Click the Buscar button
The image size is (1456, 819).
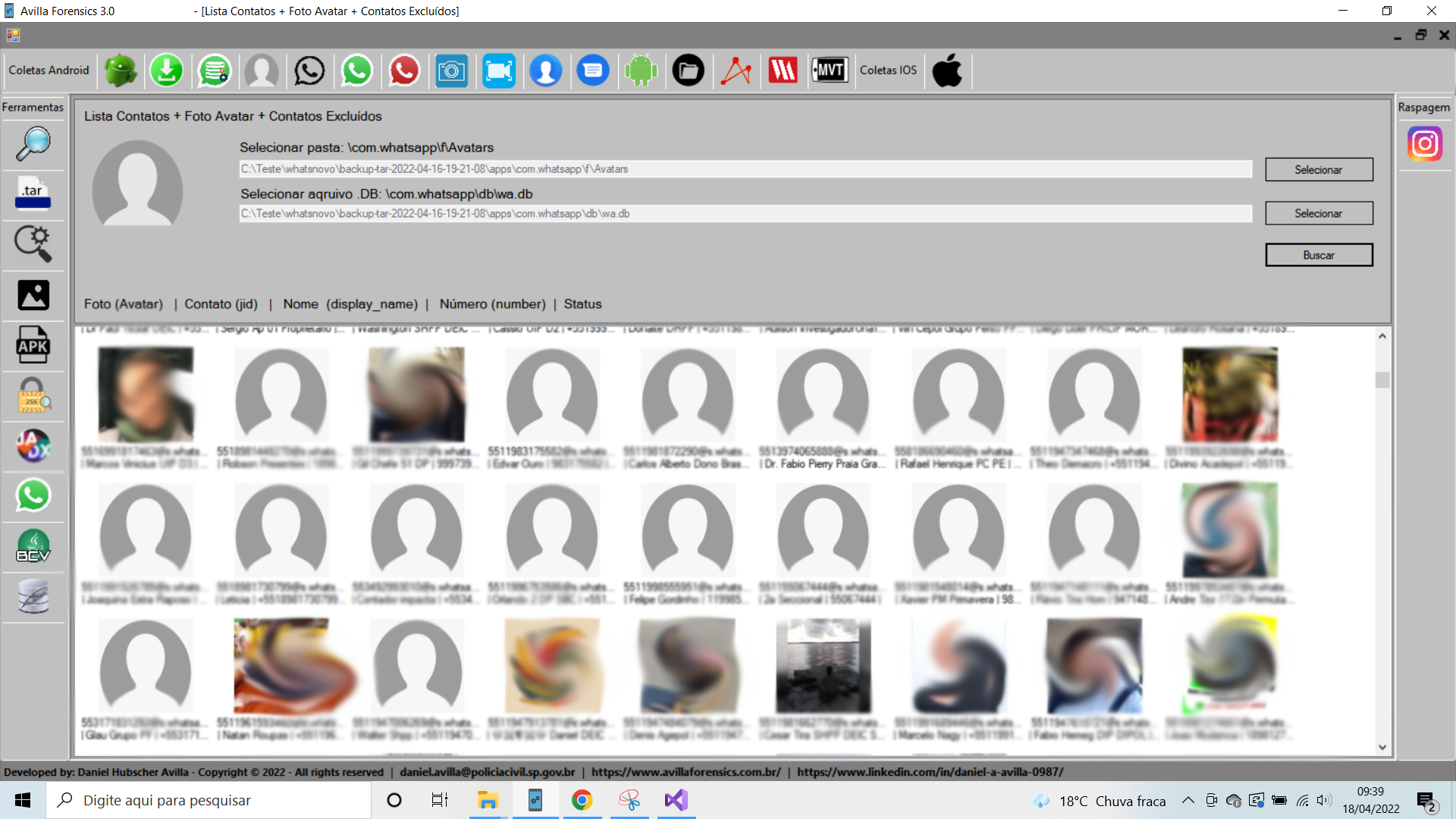coord(1319,255)
